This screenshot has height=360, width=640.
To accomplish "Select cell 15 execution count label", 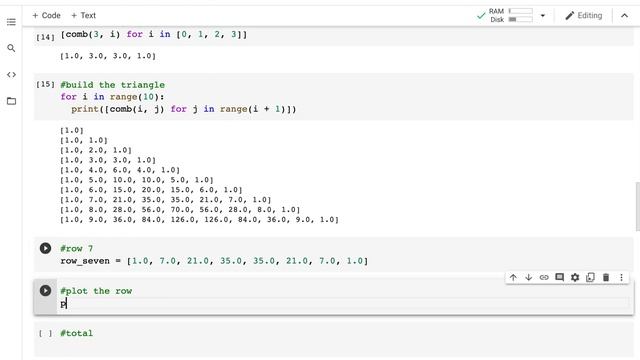I will pyautogui.click(x=45, y=84).
